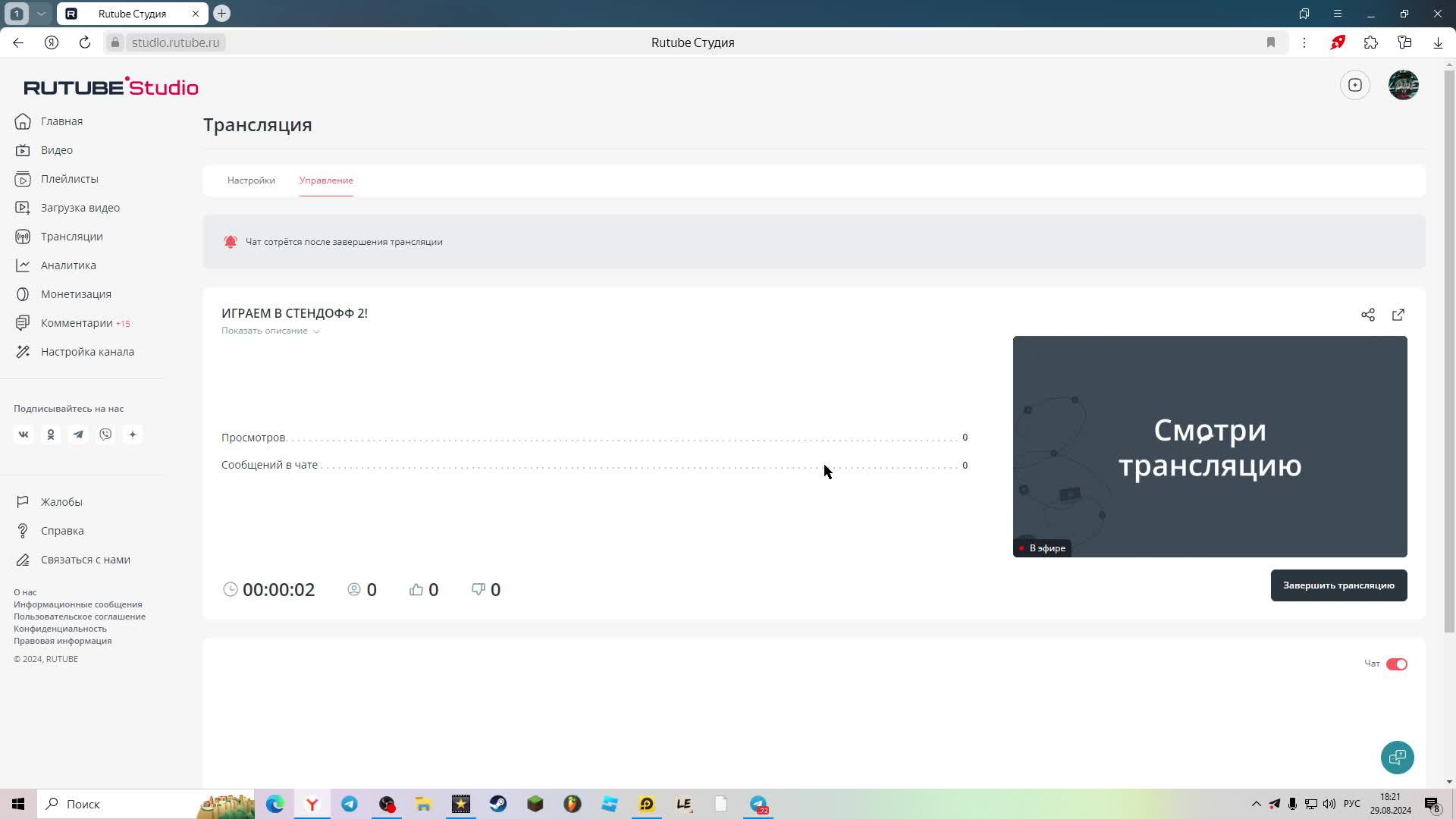Click the bell icon in chat notice
The width and height of the screenshot is (1456, 819).
click(x=231, y=242)
